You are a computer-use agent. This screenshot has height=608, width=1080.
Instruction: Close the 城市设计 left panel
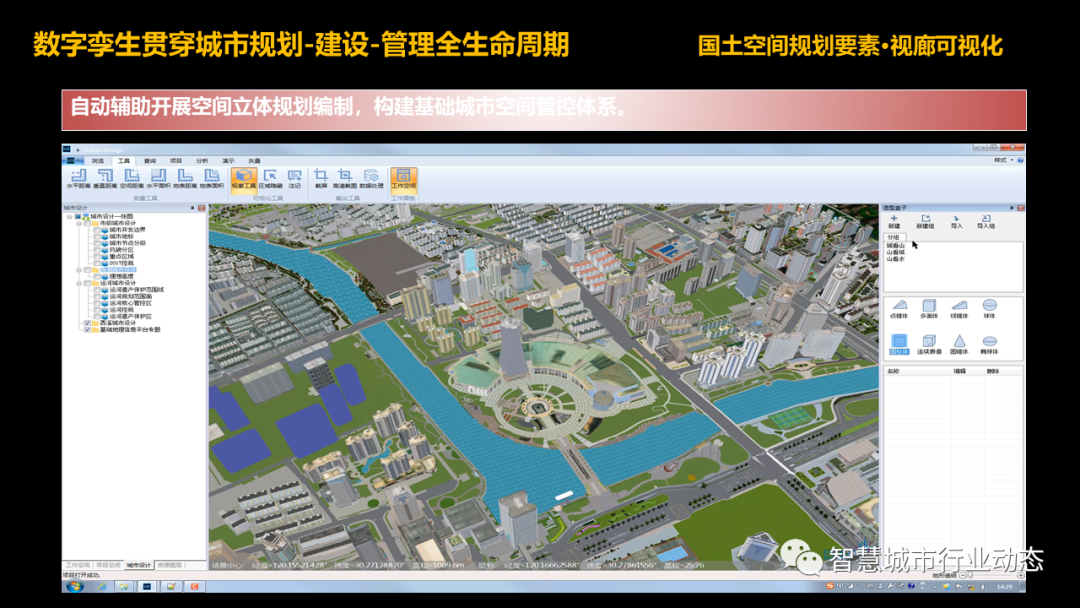[202, 208]
